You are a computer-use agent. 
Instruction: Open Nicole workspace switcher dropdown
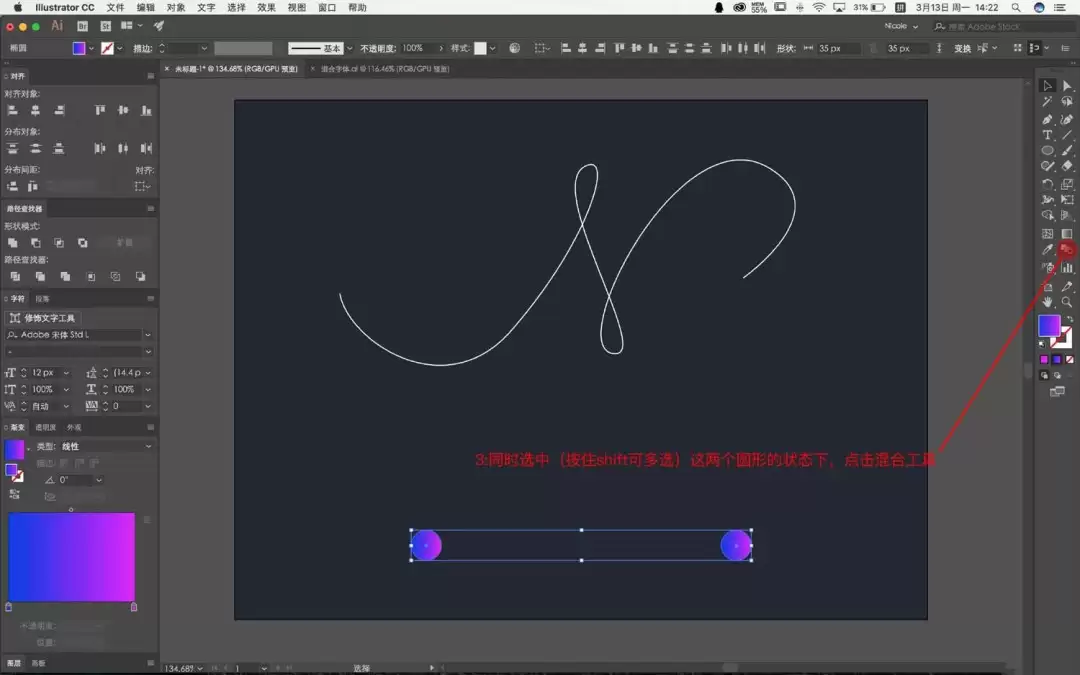(x=901, y=26)
